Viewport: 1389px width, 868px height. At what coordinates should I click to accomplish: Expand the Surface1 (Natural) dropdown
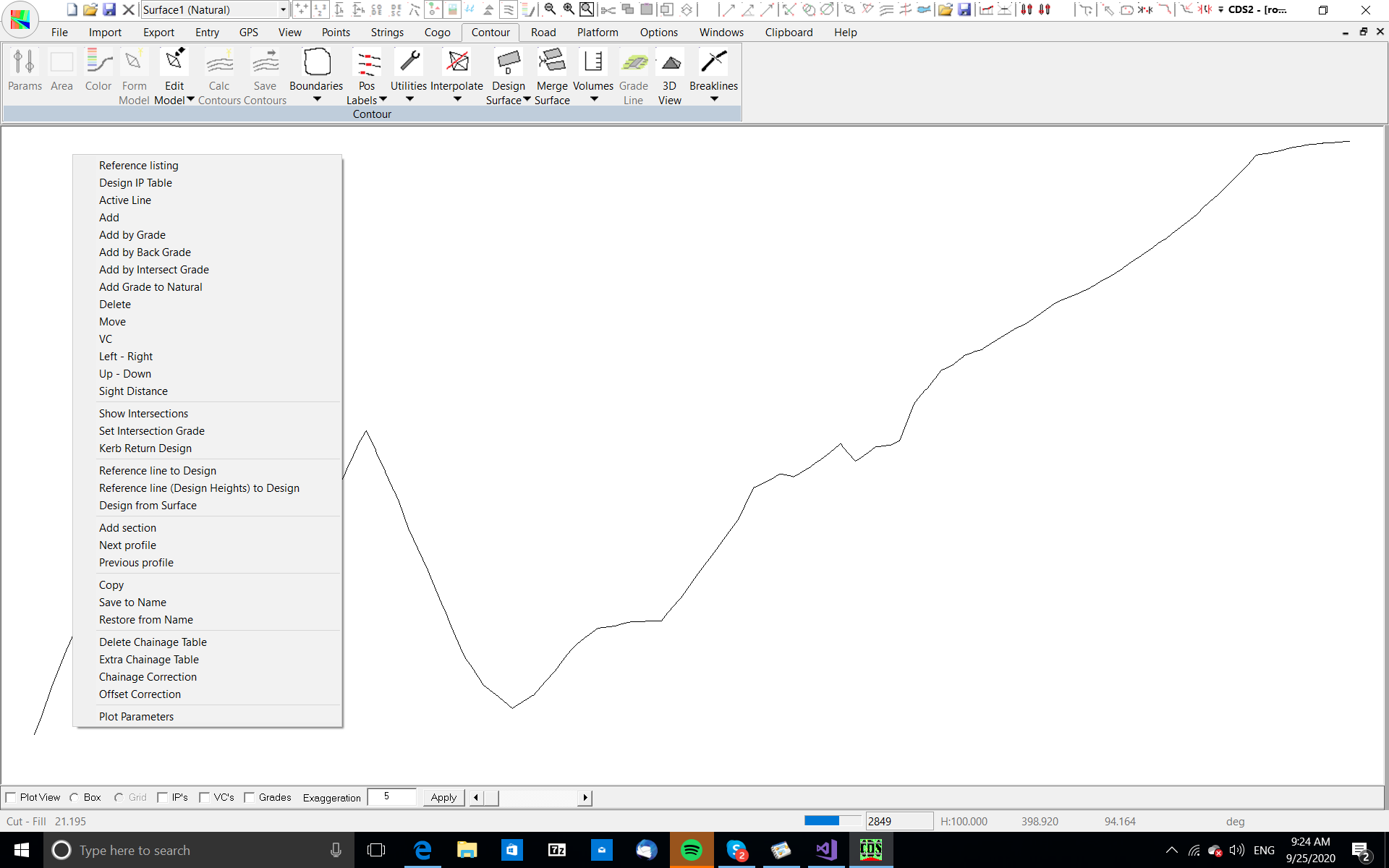283,9
